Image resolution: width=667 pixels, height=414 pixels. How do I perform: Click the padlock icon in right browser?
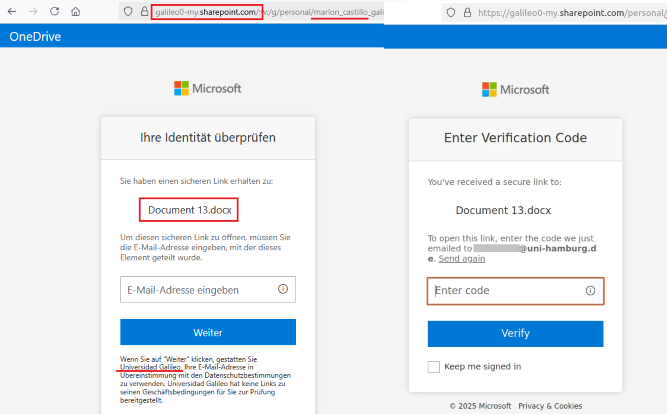pyautogui.click(x=467, y=13)
